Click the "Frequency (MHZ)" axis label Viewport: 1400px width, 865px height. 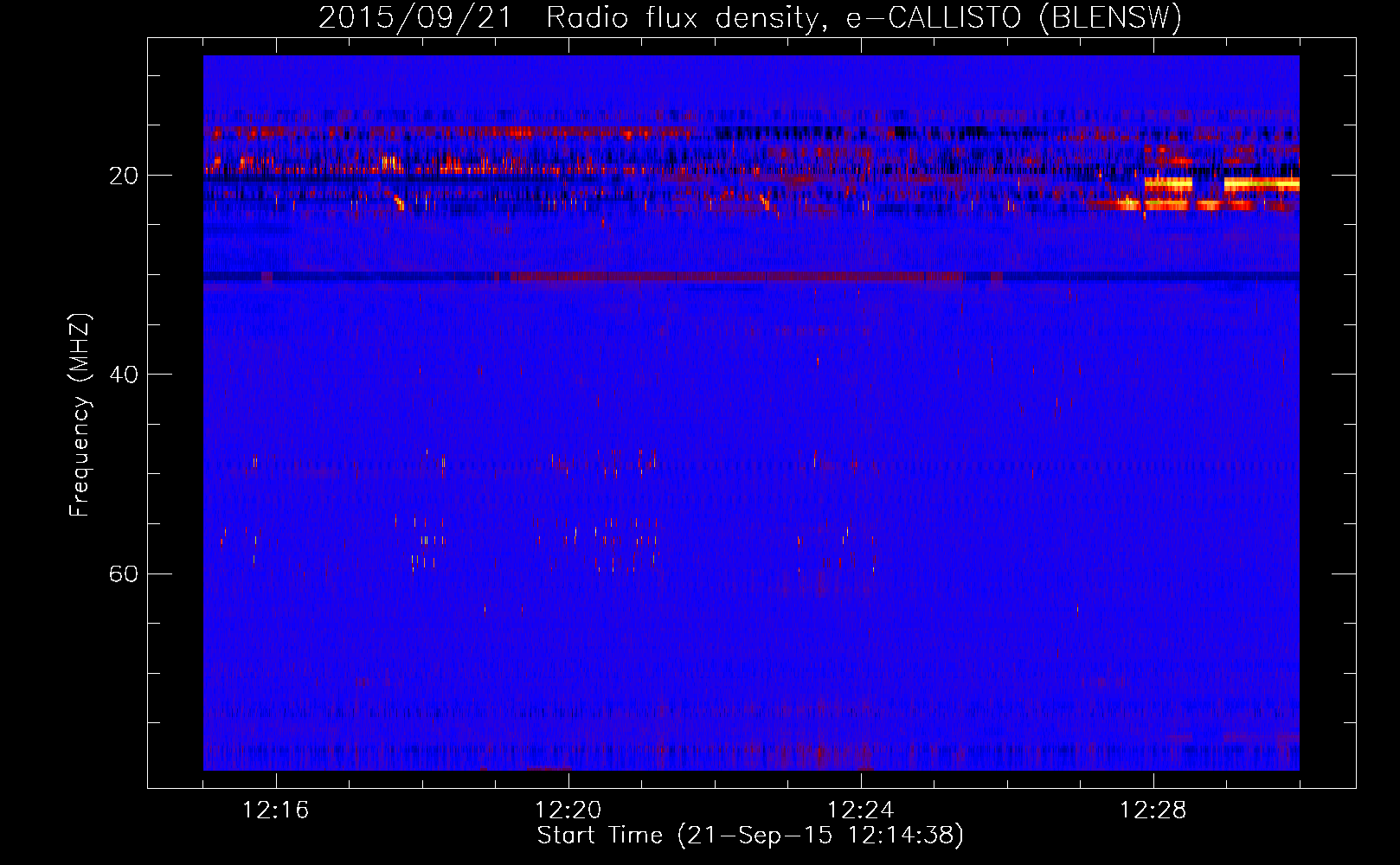[80, 415]
